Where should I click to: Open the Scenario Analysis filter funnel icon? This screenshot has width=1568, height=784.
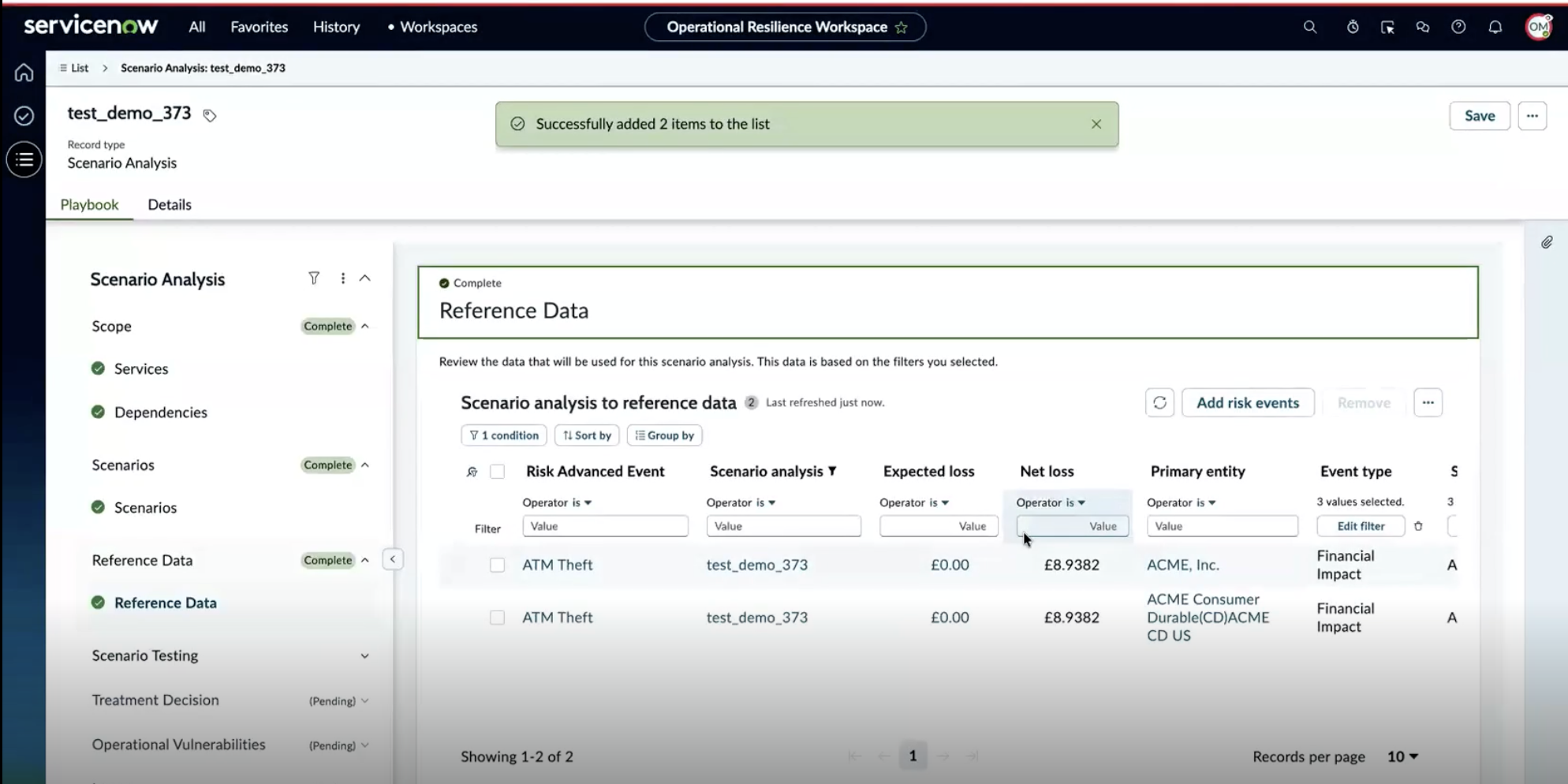click(x=314, y=278)
